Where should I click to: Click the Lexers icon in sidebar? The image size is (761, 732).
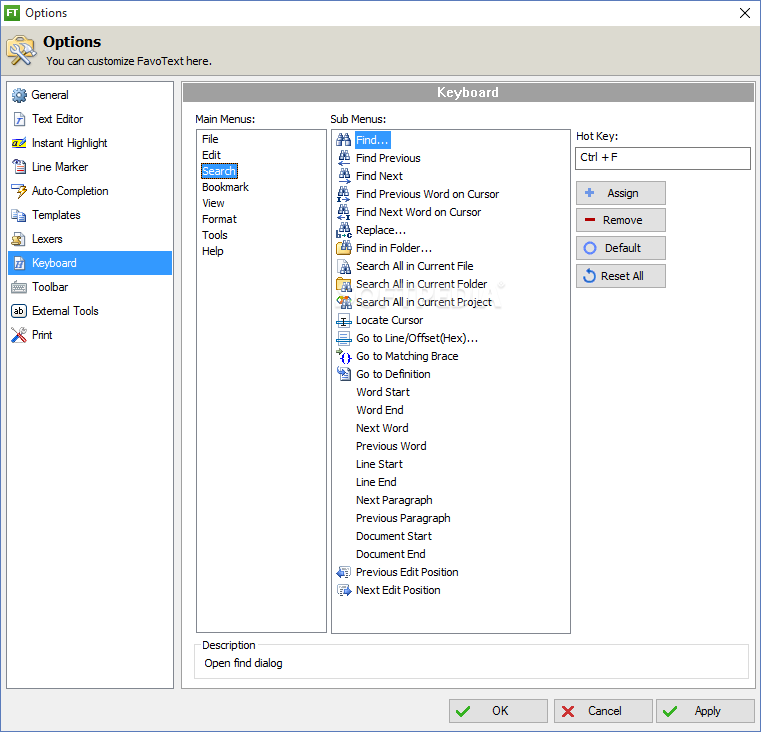pos(19,239)
